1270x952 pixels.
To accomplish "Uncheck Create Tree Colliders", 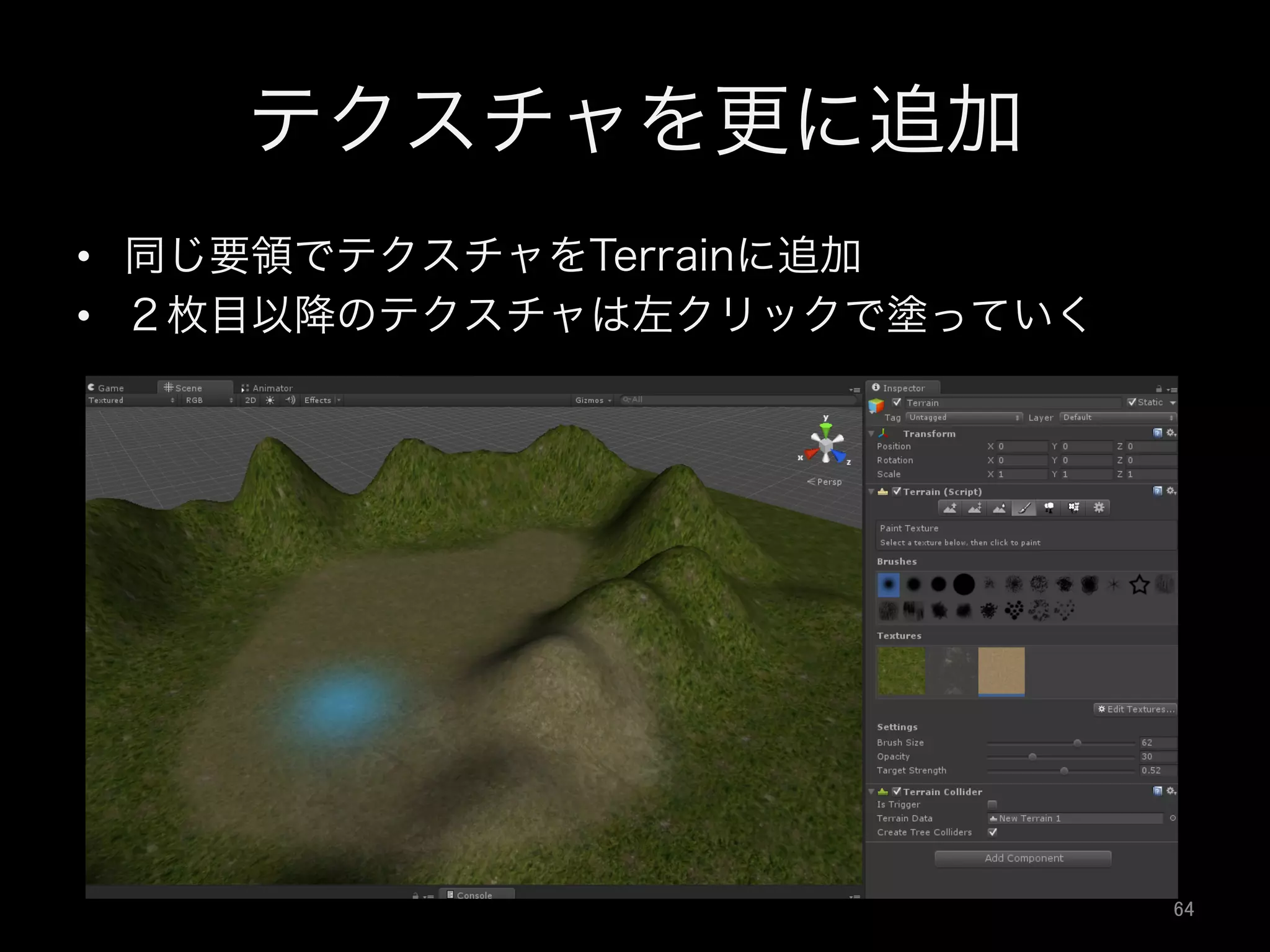I will pyautogui.click(x=992, y=832).
